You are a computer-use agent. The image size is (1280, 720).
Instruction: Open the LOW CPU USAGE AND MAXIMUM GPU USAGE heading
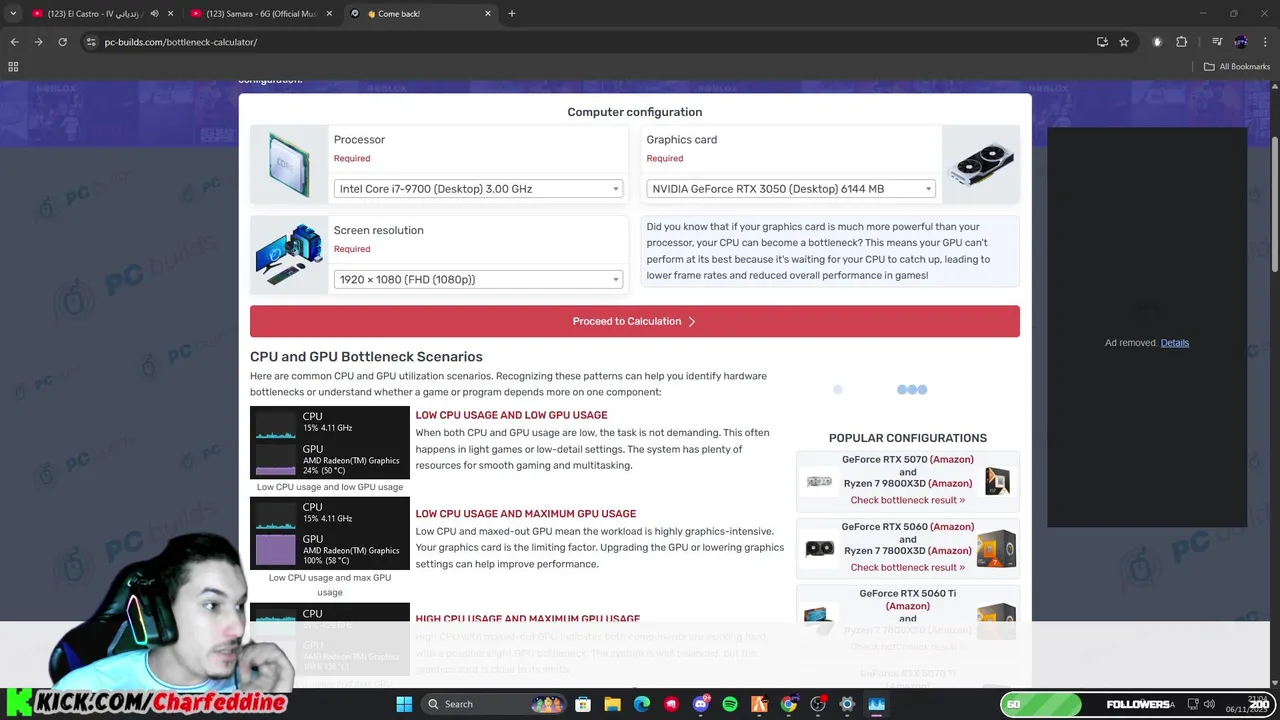[x=525, y=514]
